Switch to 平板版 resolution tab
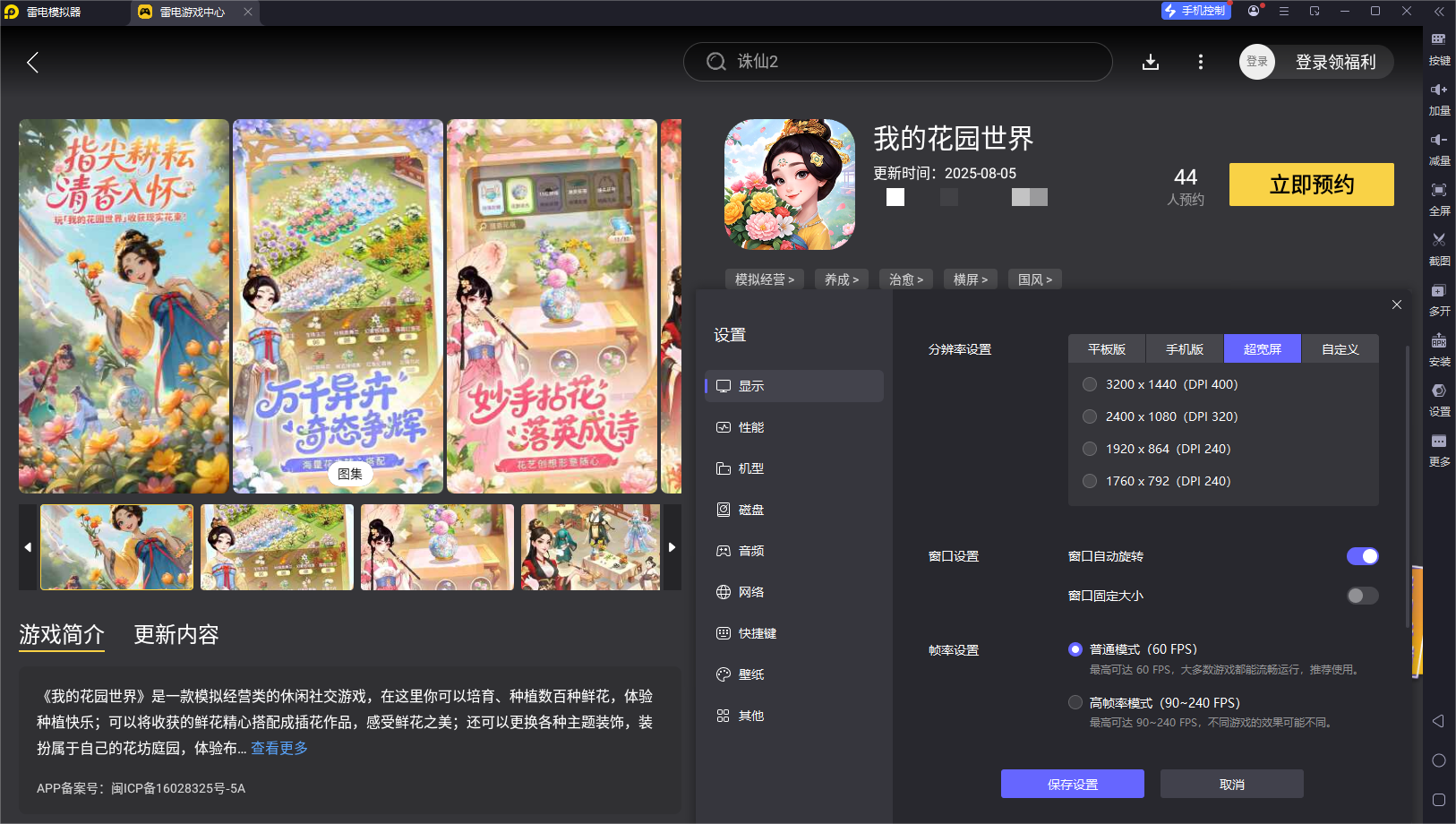 (x=1107, y=348)
